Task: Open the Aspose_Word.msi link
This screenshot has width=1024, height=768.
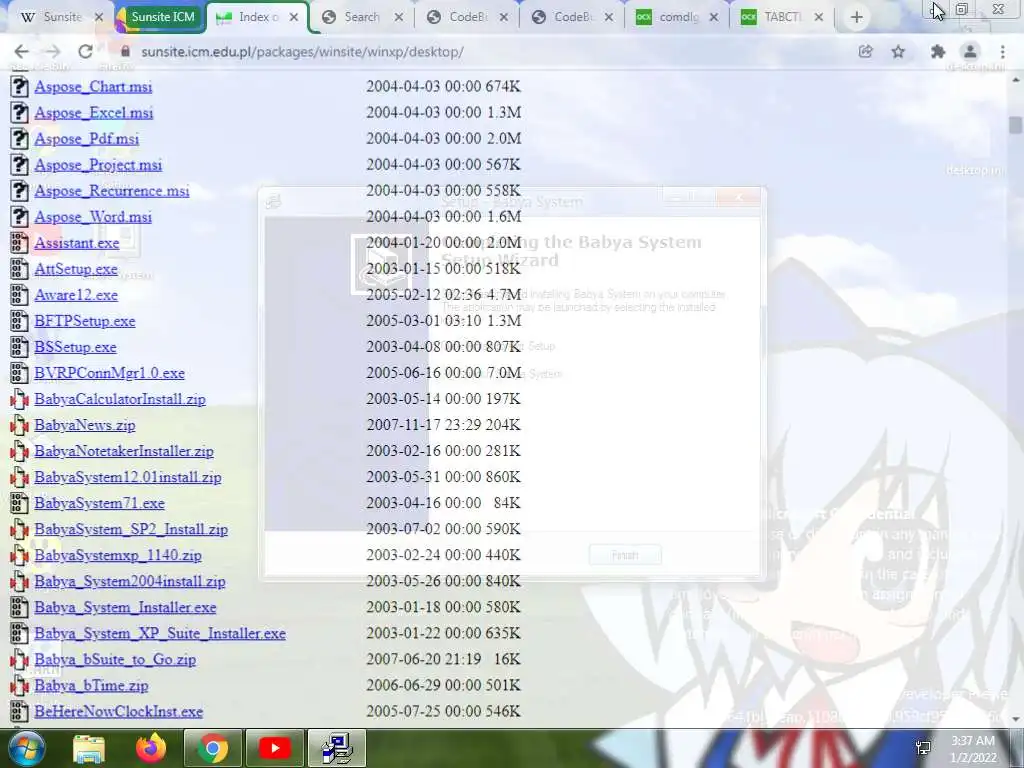Action: tap(93, 217)
